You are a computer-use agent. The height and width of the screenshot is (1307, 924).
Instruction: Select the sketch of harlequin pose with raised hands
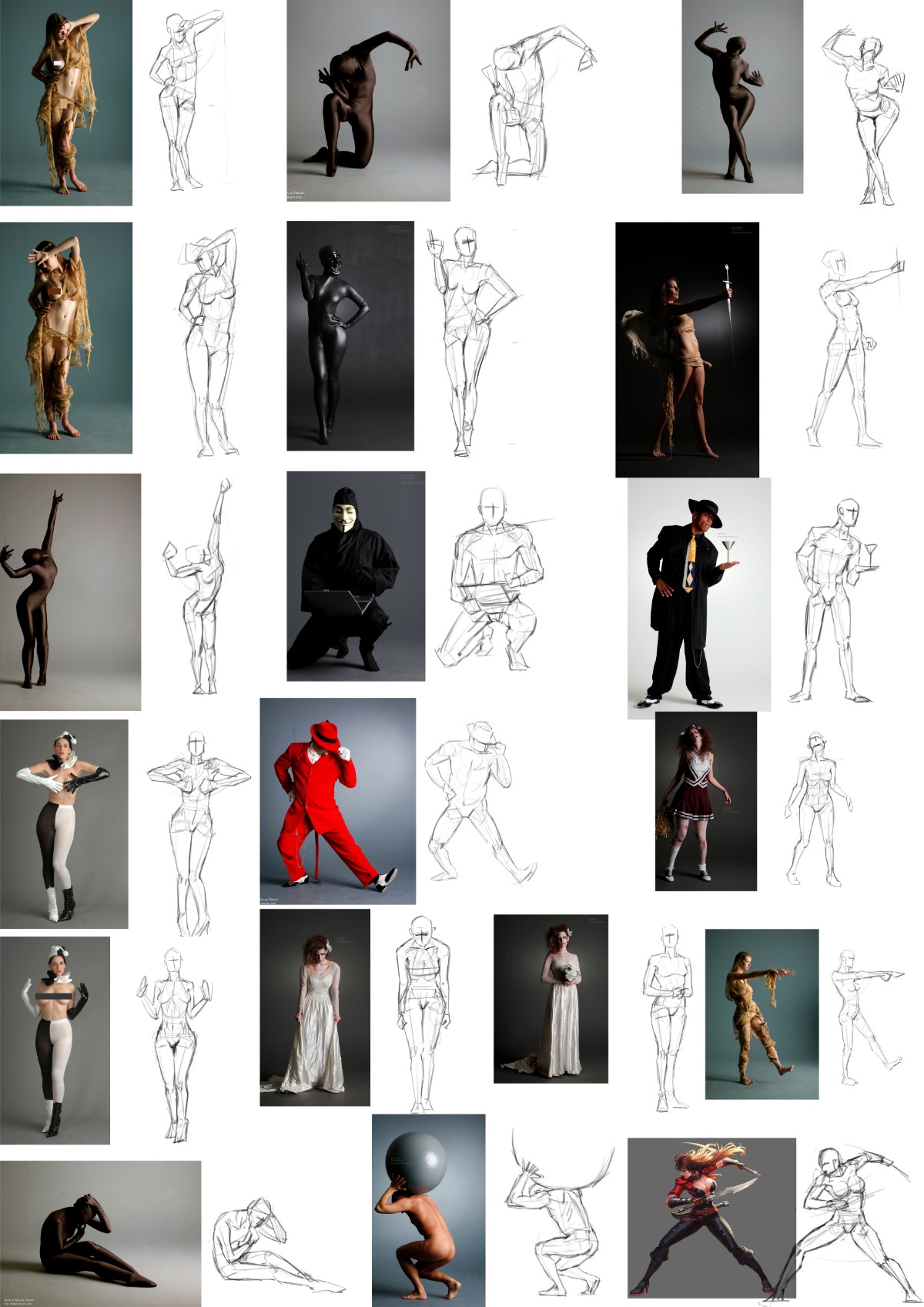pos(173,1044)
